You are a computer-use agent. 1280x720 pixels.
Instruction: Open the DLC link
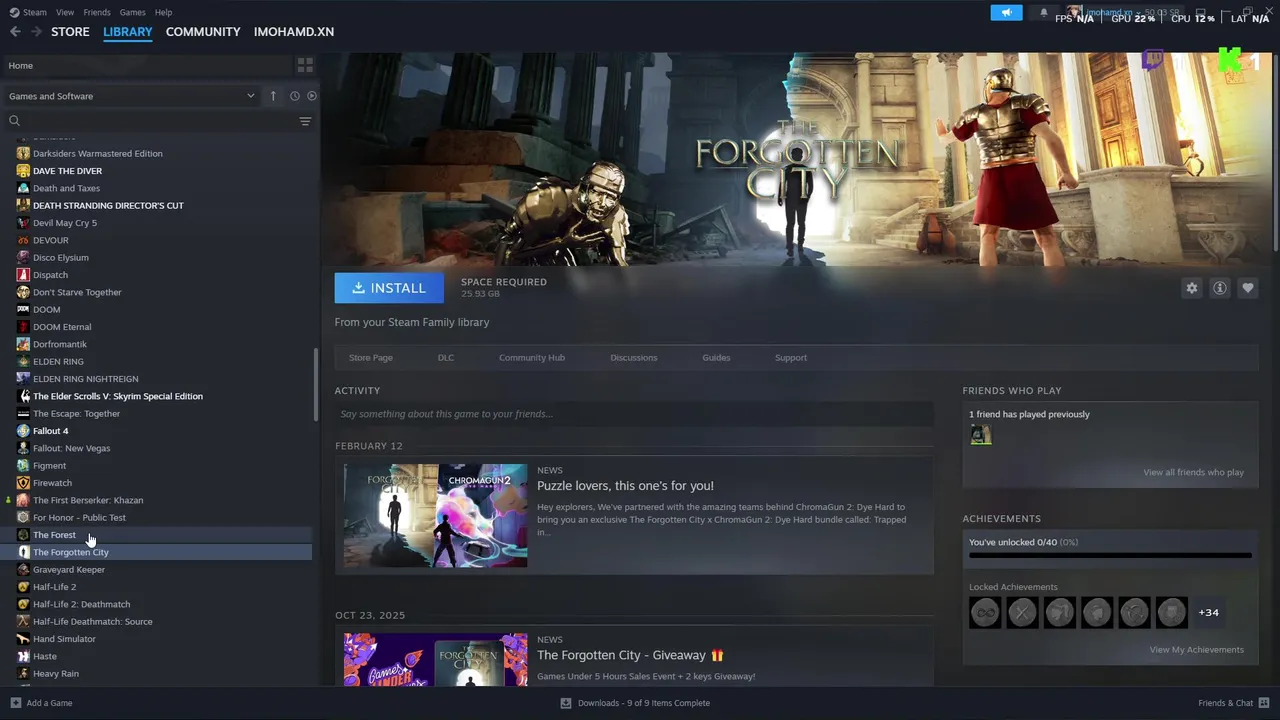(x=446, y=358)
